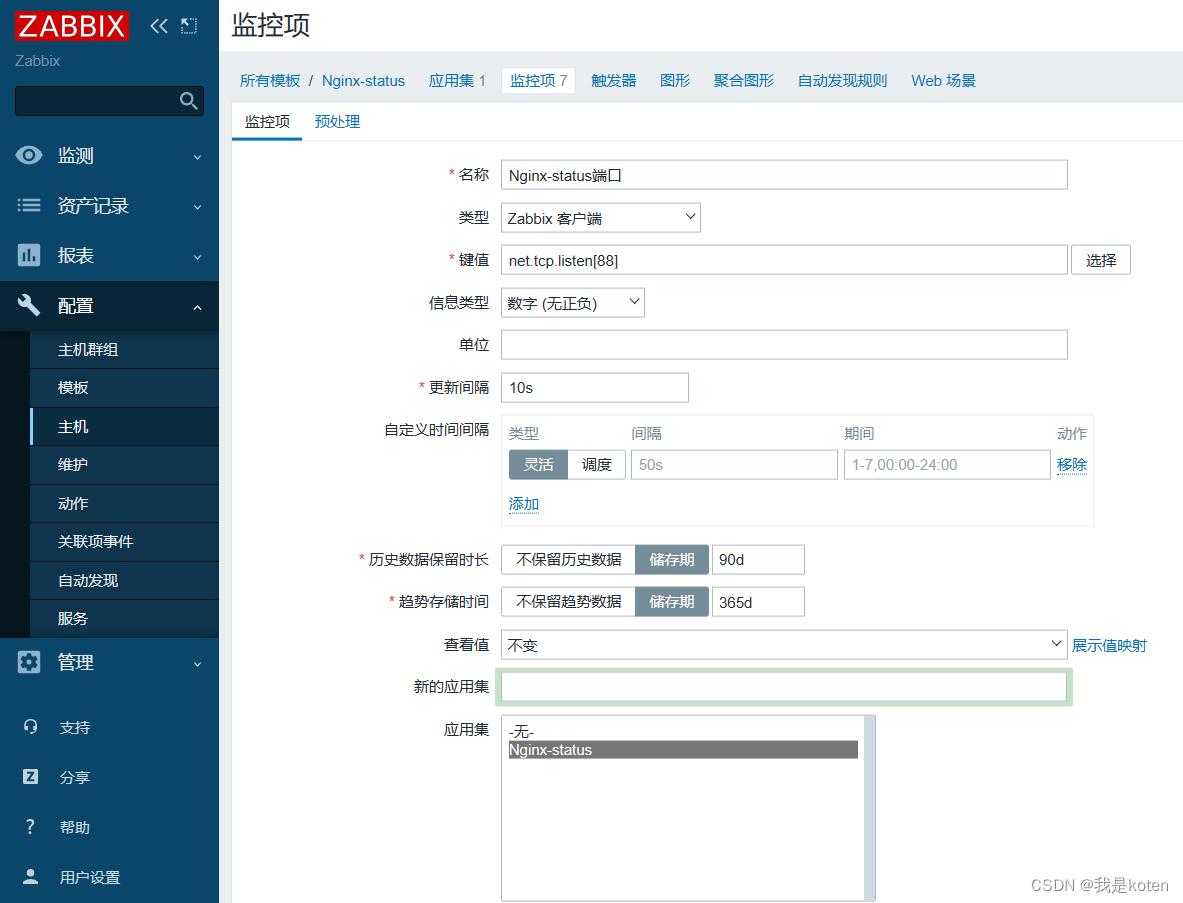Expand the 查看值 dropdown
Viewport: 1183px width, 903px height.
coord(783,645)
